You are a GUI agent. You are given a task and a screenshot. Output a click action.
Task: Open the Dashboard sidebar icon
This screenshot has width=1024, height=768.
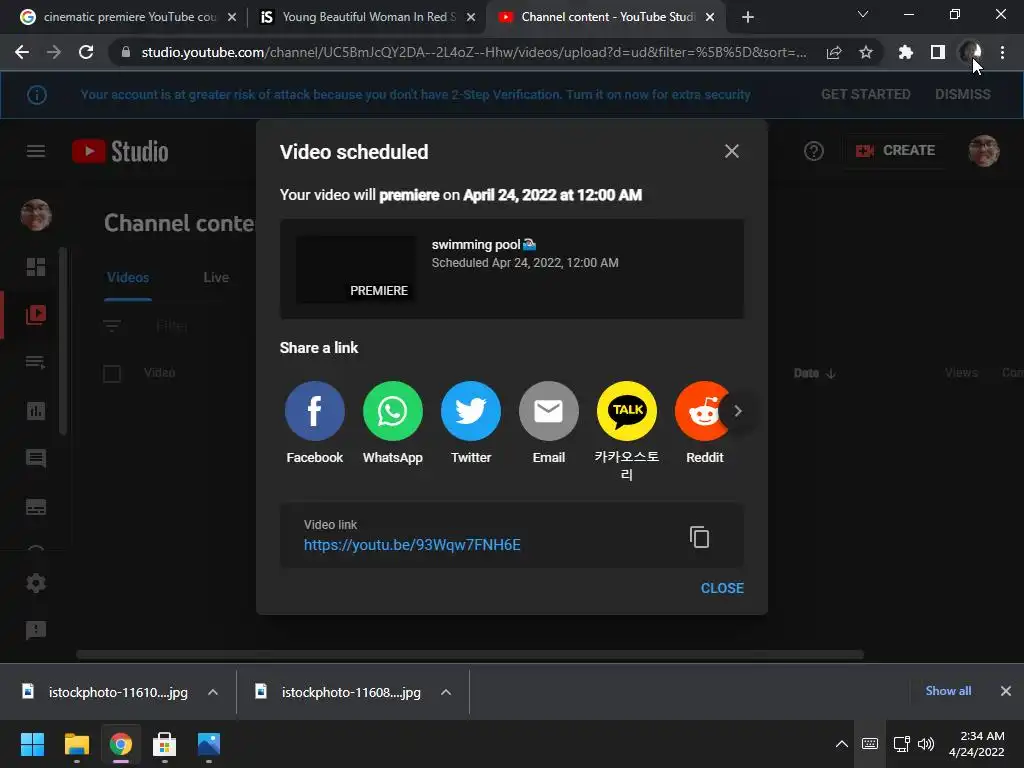click(36, 267)
